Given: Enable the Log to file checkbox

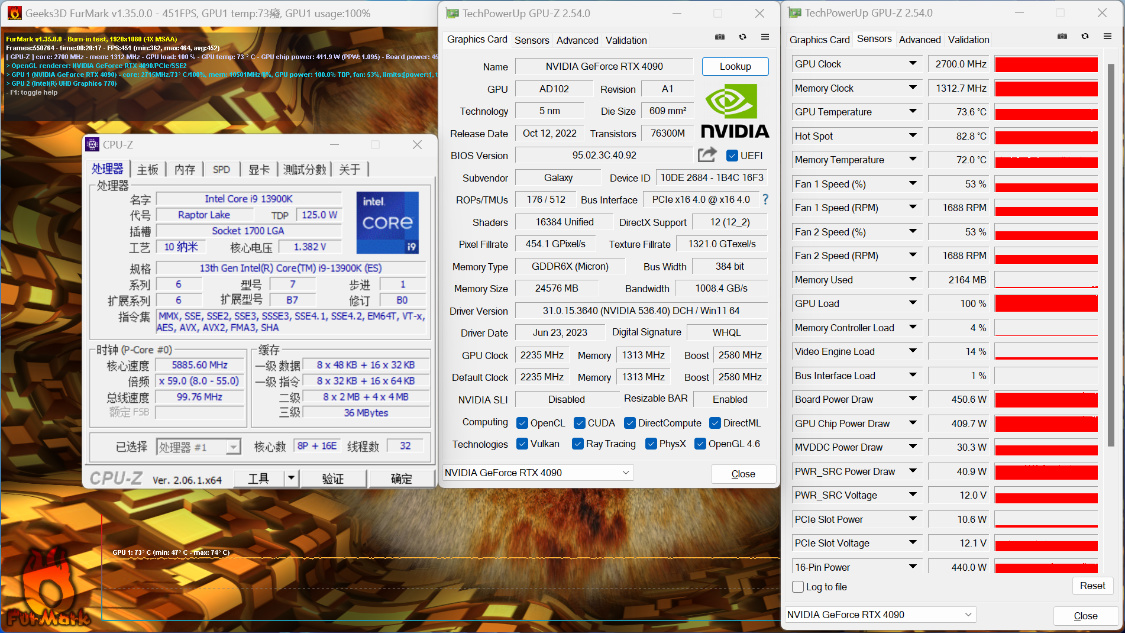Looking at the screenshot, I should (798, 587).
